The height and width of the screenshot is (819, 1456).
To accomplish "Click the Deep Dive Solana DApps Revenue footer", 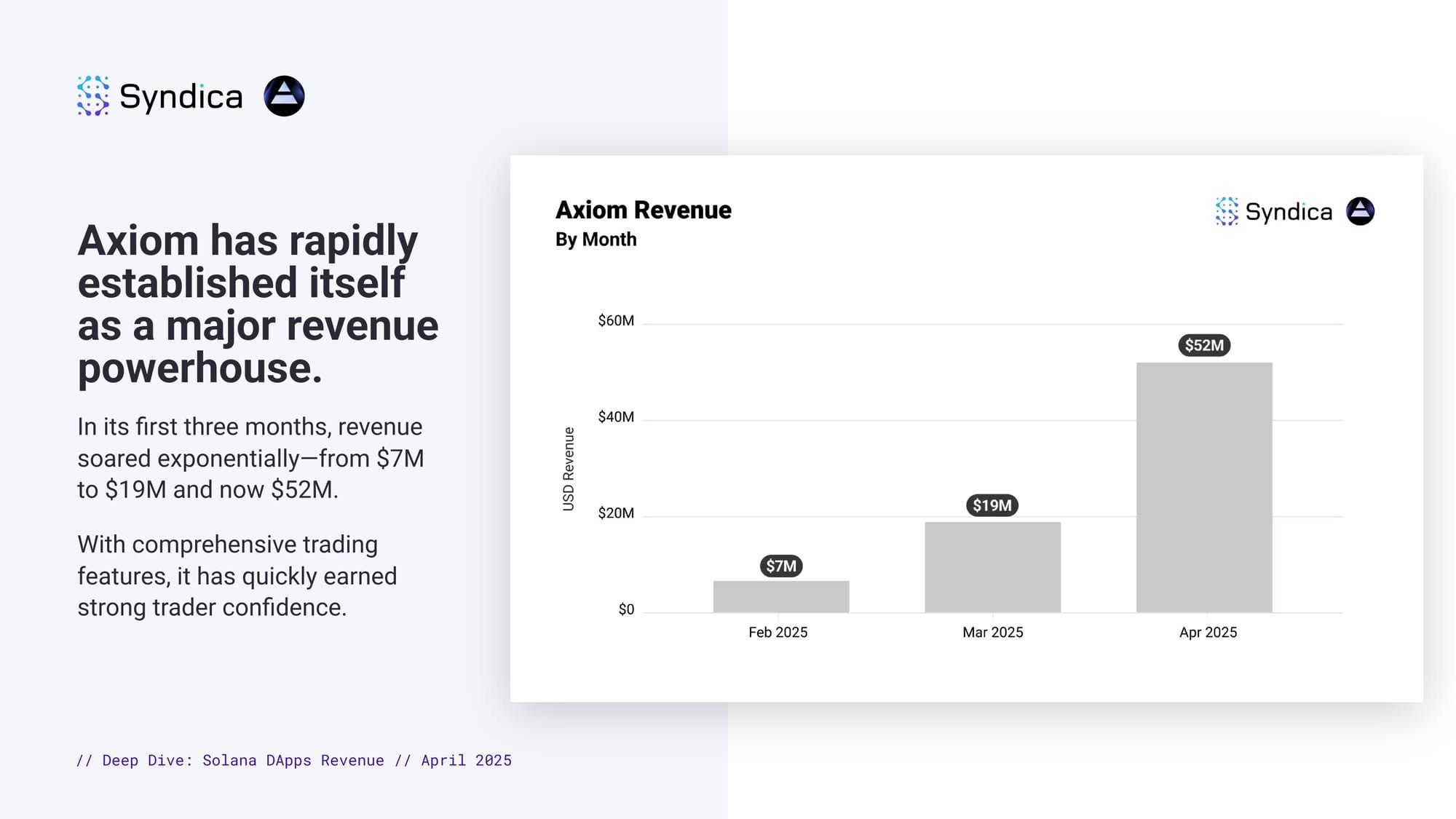I will [x=294, y=760].
